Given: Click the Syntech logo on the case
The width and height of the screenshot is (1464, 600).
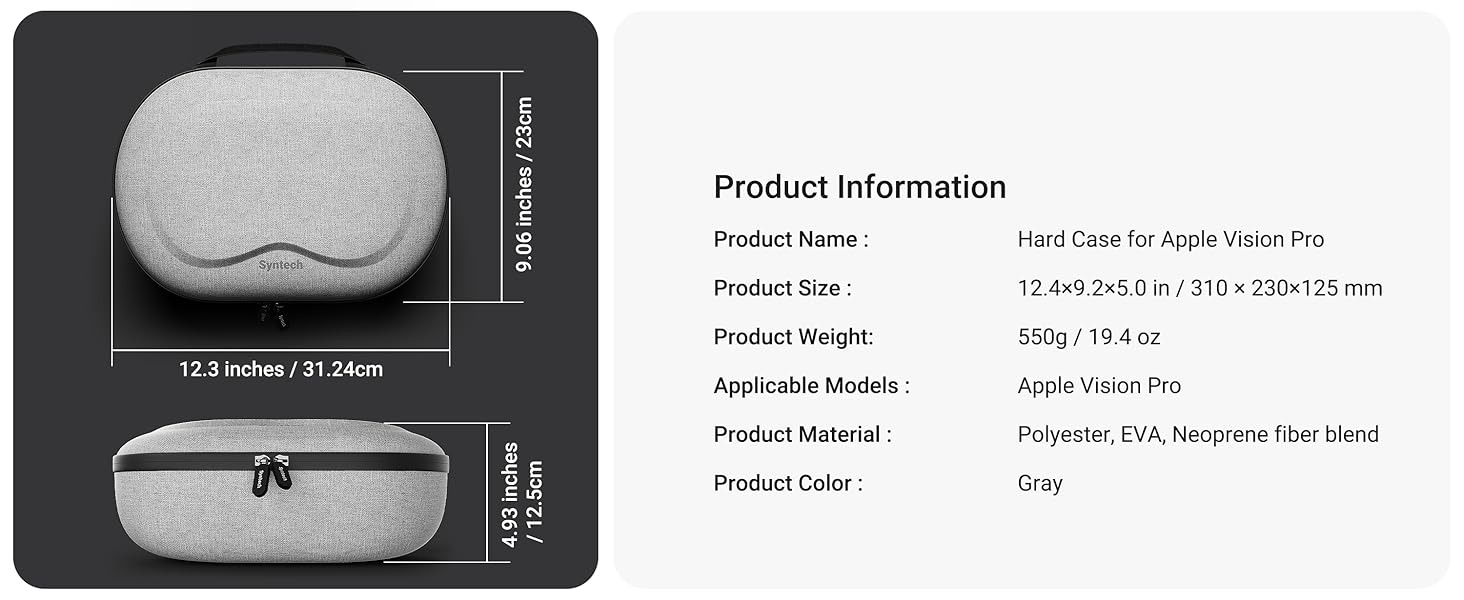Looking at the screenshot, I should click(280, 265).
